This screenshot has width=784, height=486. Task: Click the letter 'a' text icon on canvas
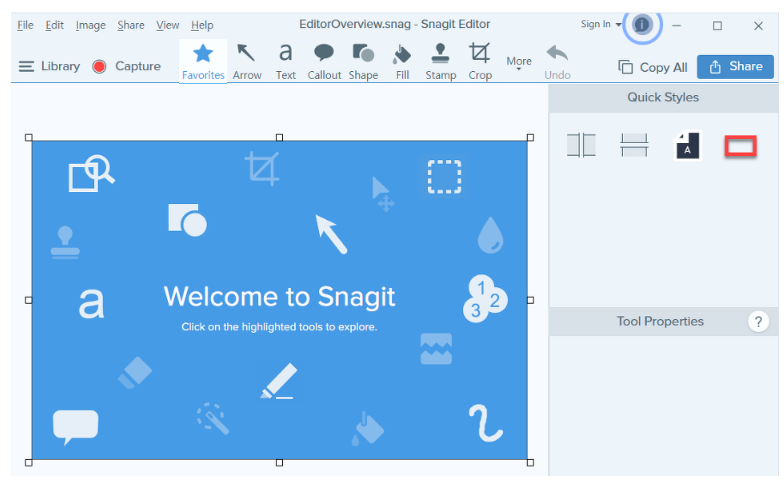[x=92, y=303]
